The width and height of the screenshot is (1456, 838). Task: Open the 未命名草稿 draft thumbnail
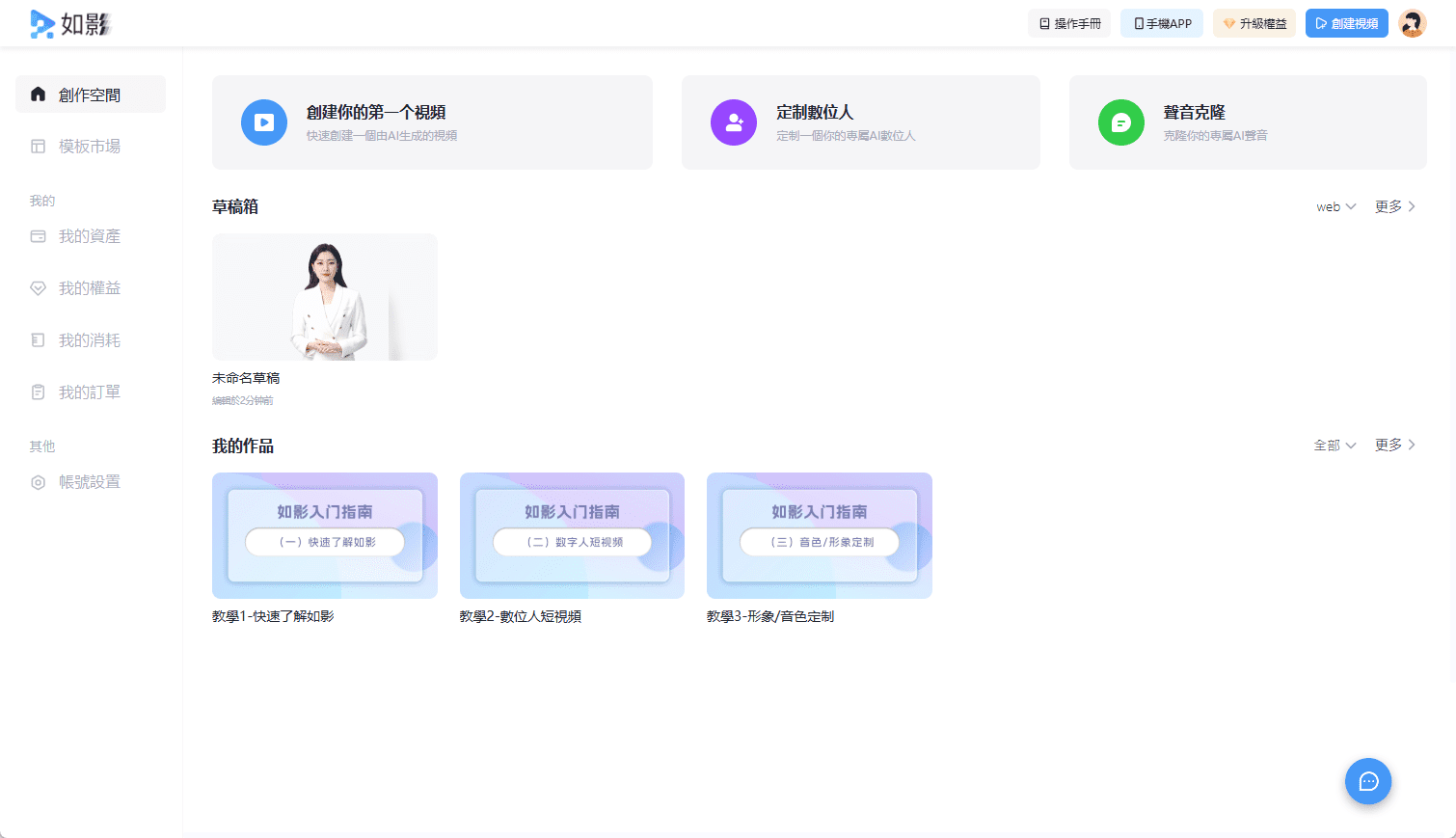(325, 297)
